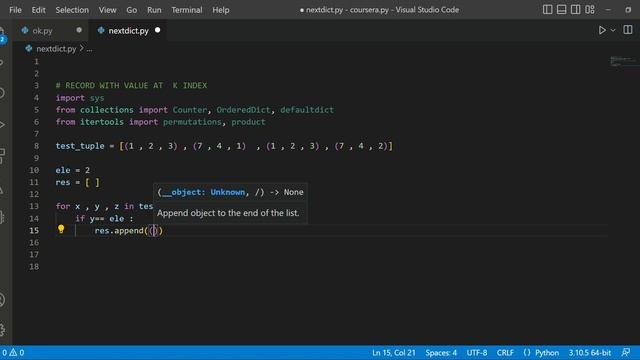Click ele = 2 on line 10

pos(73,170)
